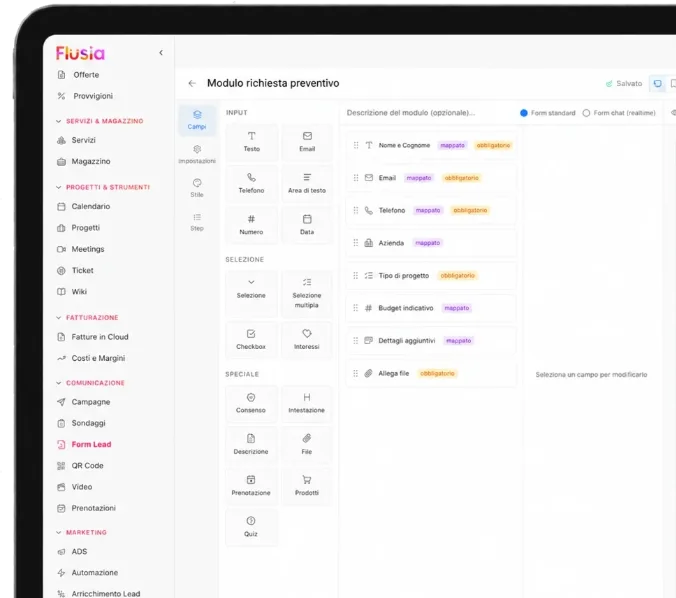Image resolution: width=676 pixels, height=598 pixels.
Task: Collapse the Flusia sidebar with the chevron
Action: click(x=161, y=53)
